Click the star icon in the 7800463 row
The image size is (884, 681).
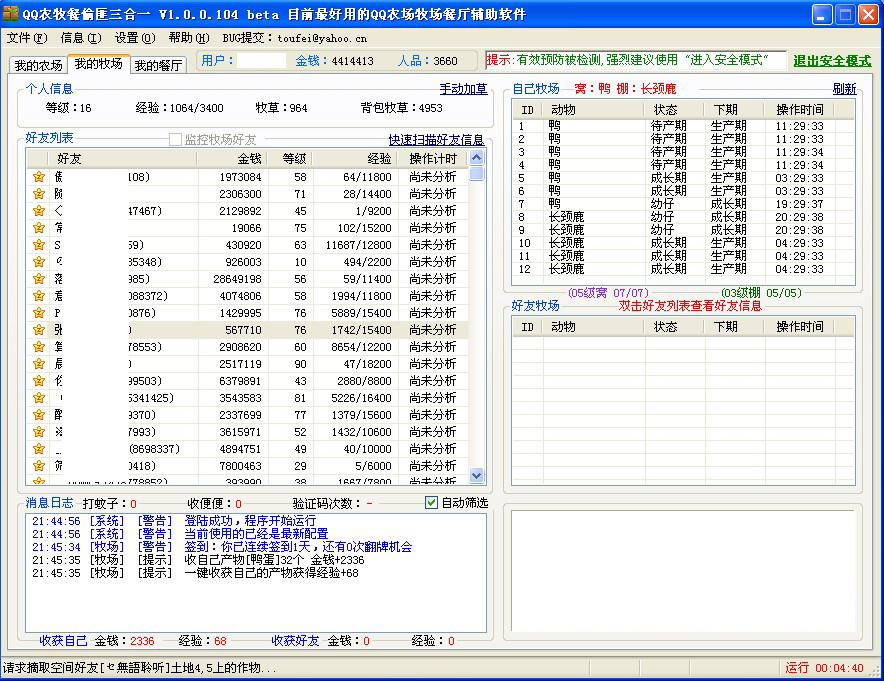tap(39, 466)
